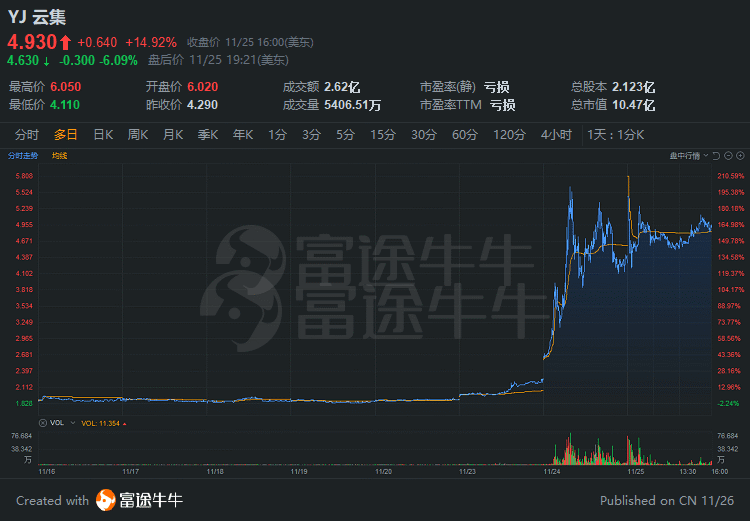Click the closing price 4.930
Viewport: 750px width, 521px height.
coord(32,42)
